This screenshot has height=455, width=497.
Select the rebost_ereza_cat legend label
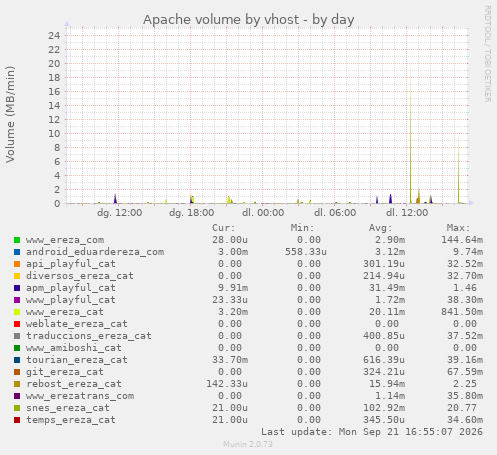[74, 384]
